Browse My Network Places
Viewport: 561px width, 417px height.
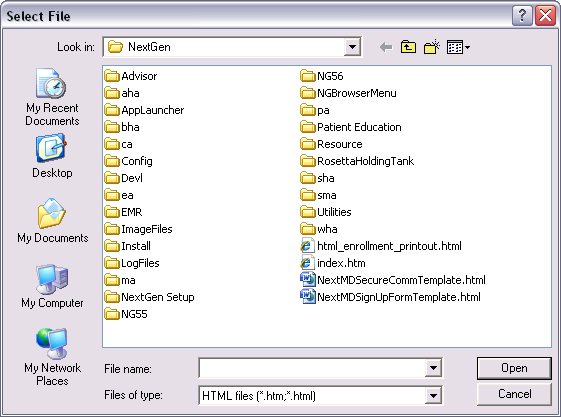(x=52, y=357)
